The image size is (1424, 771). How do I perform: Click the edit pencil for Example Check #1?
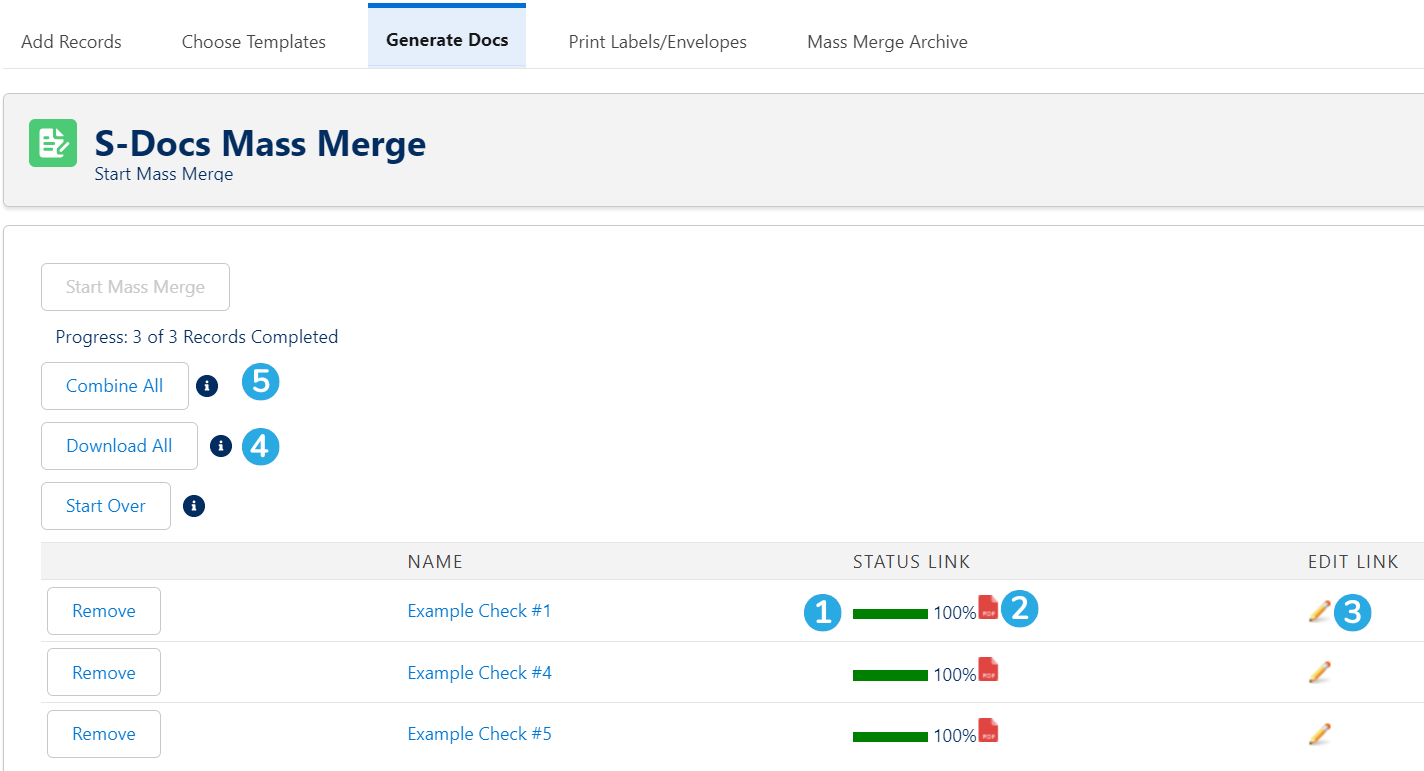tap(1319, 611)
